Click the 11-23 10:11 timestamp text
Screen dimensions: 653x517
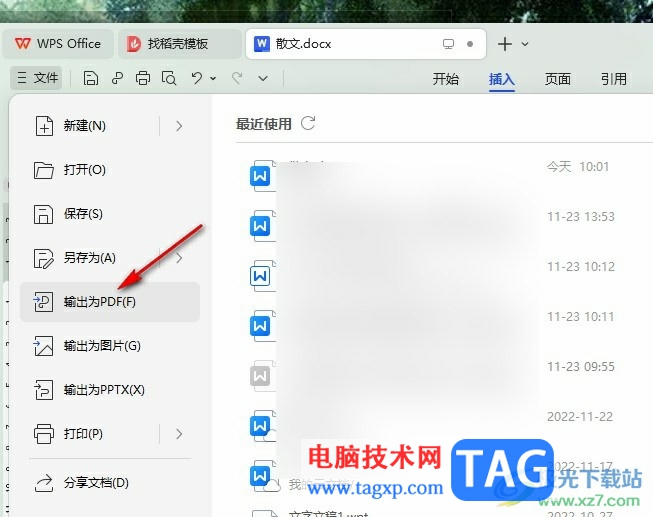581,317
